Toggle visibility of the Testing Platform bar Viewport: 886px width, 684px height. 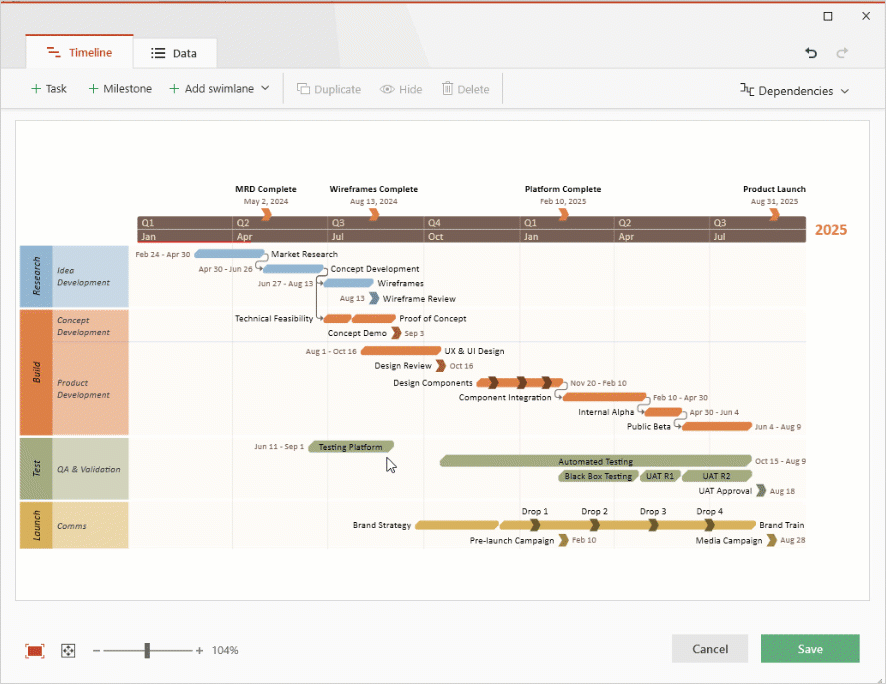(x=351, y=447)
